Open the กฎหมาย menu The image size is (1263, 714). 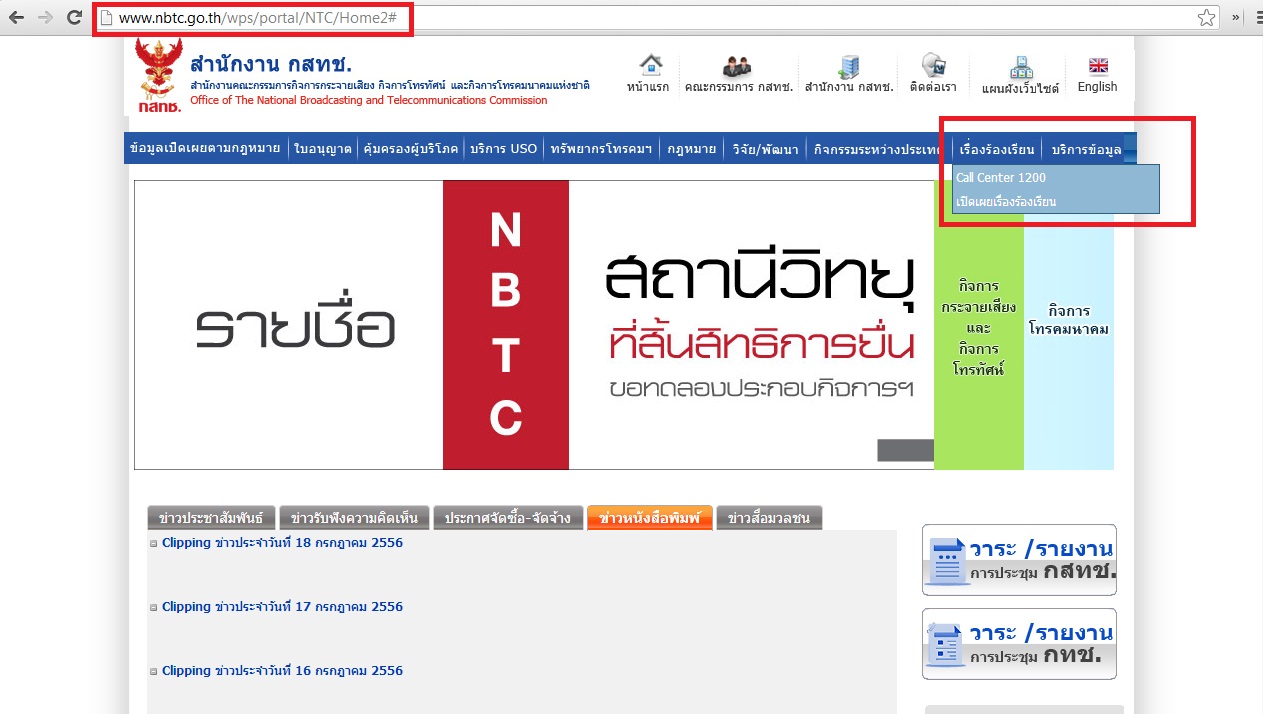691,149
